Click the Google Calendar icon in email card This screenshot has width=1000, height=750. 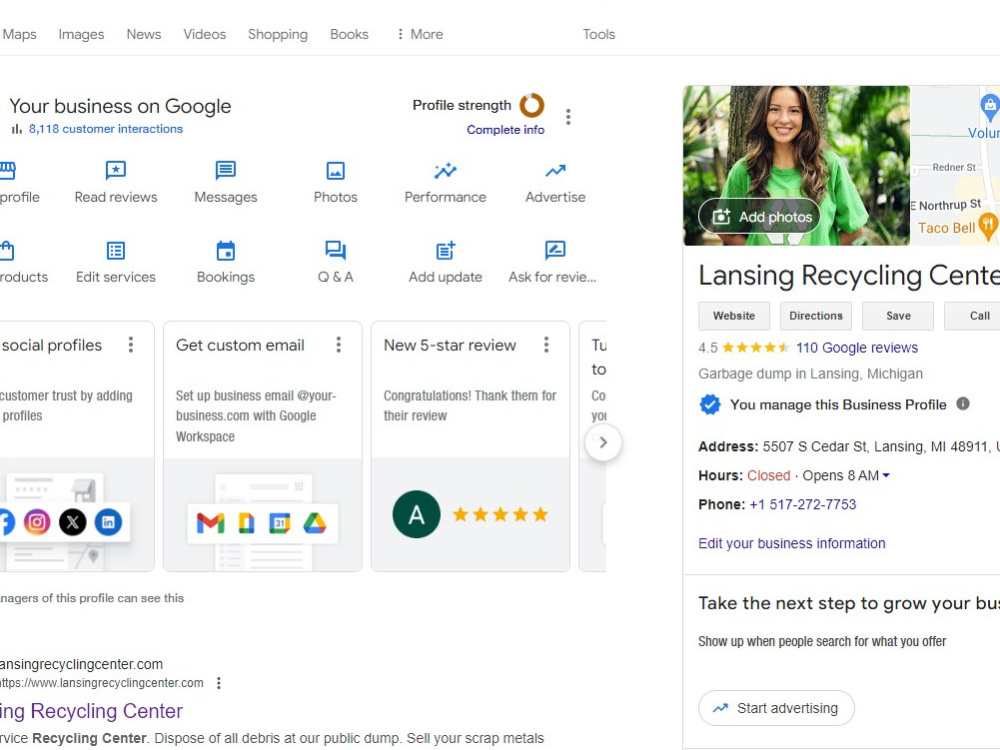tap(280, 524)
